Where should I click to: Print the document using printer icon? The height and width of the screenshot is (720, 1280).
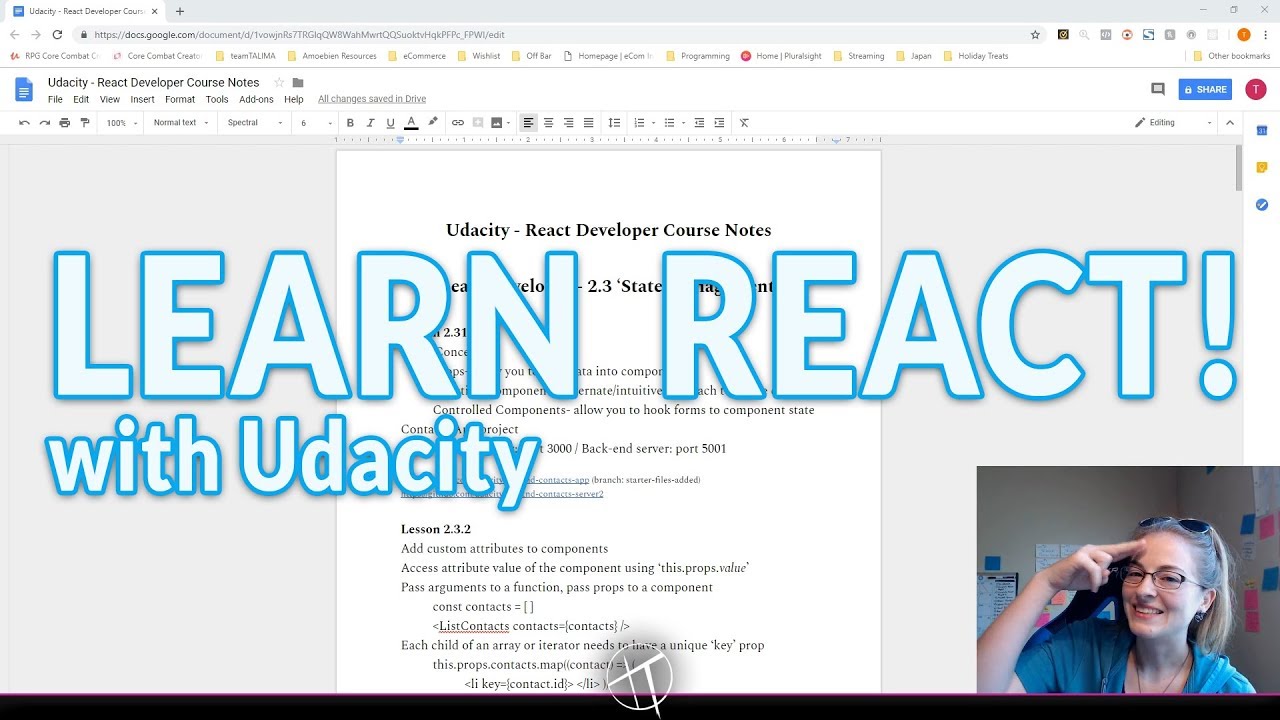coord(64,123)
